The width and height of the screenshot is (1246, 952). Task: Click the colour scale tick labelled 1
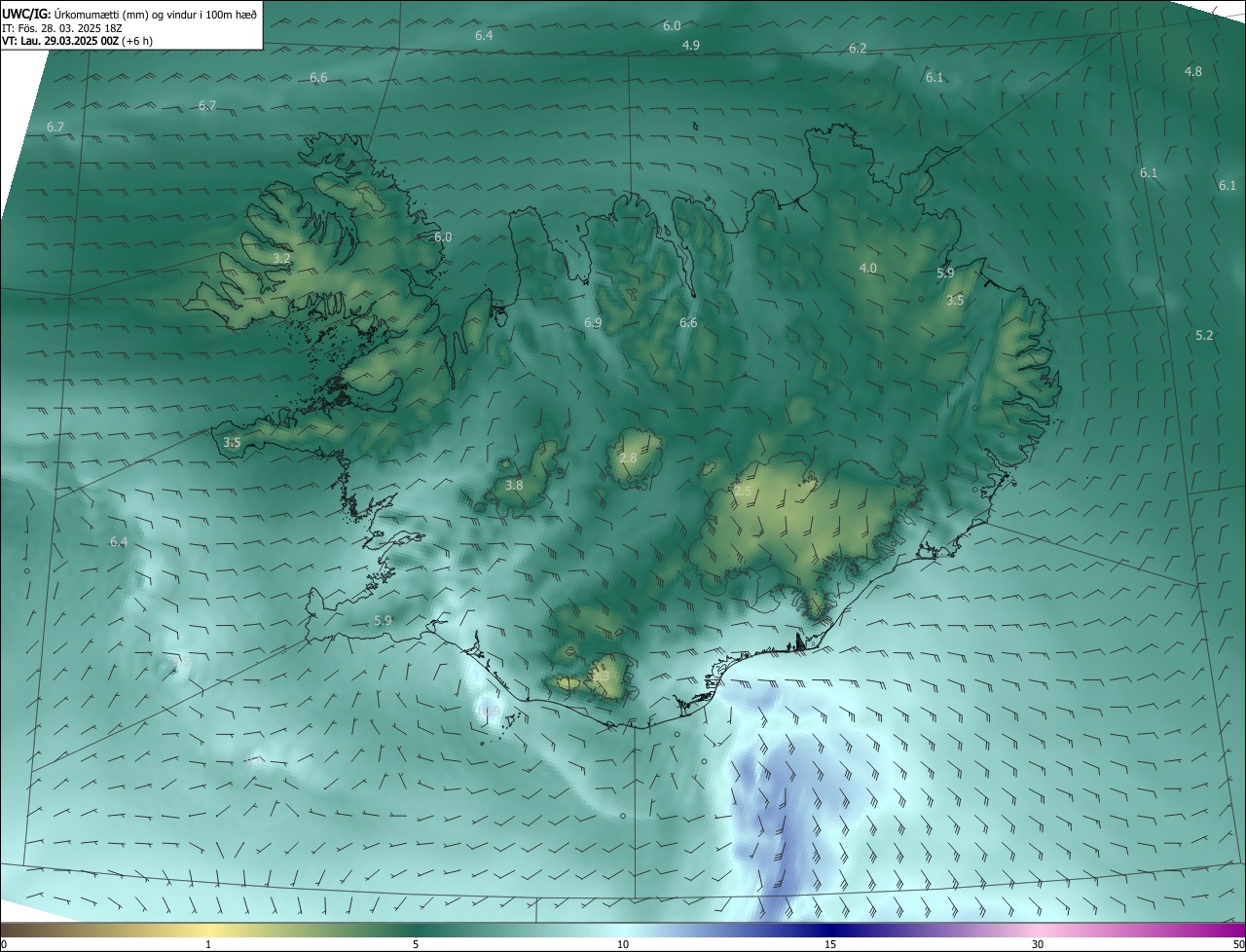click(x=208, y=944)
